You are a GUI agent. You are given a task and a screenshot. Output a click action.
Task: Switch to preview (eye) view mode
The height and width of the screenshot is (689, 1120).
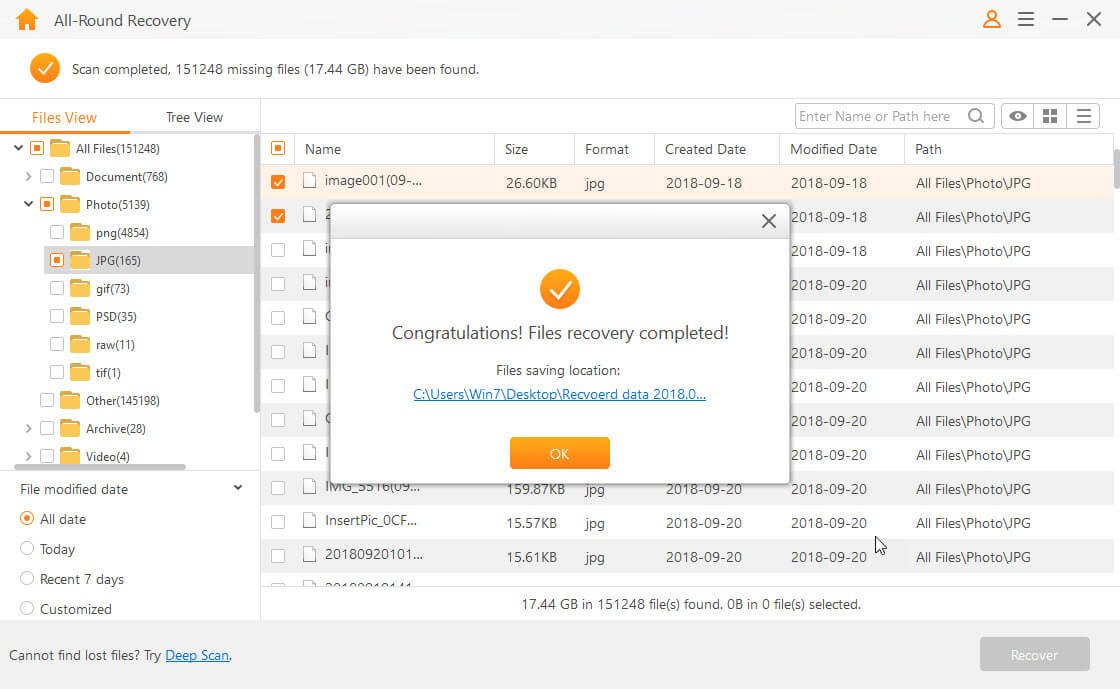coord(1018,117)
